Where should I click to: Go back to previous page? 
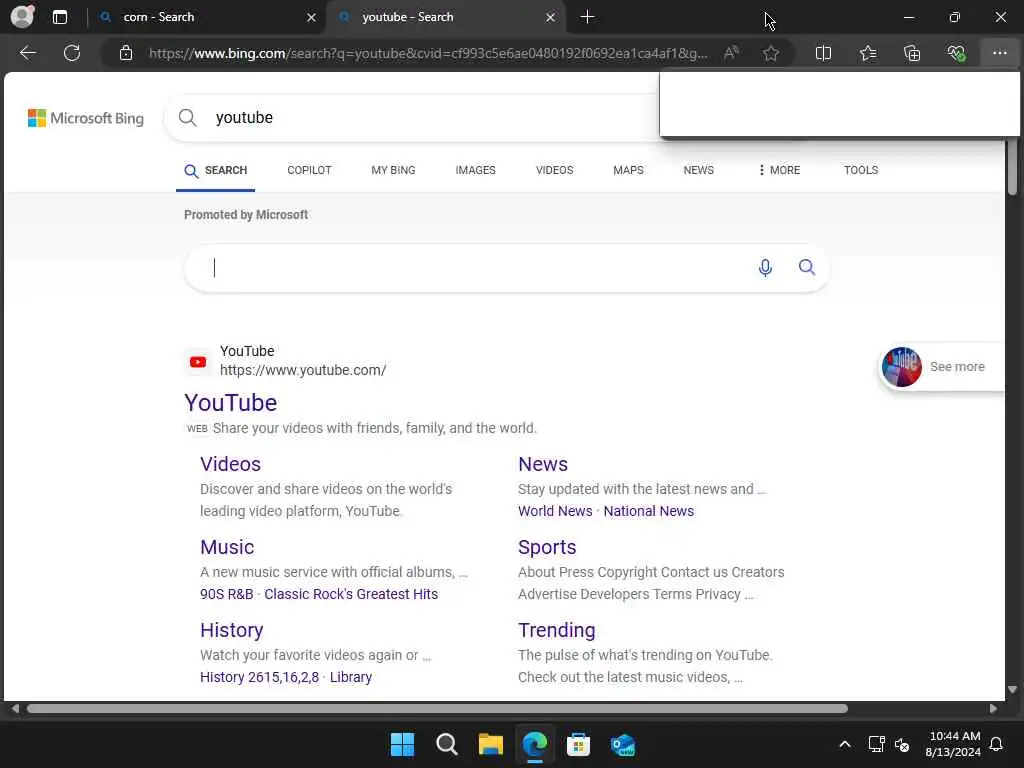[27, 53]
